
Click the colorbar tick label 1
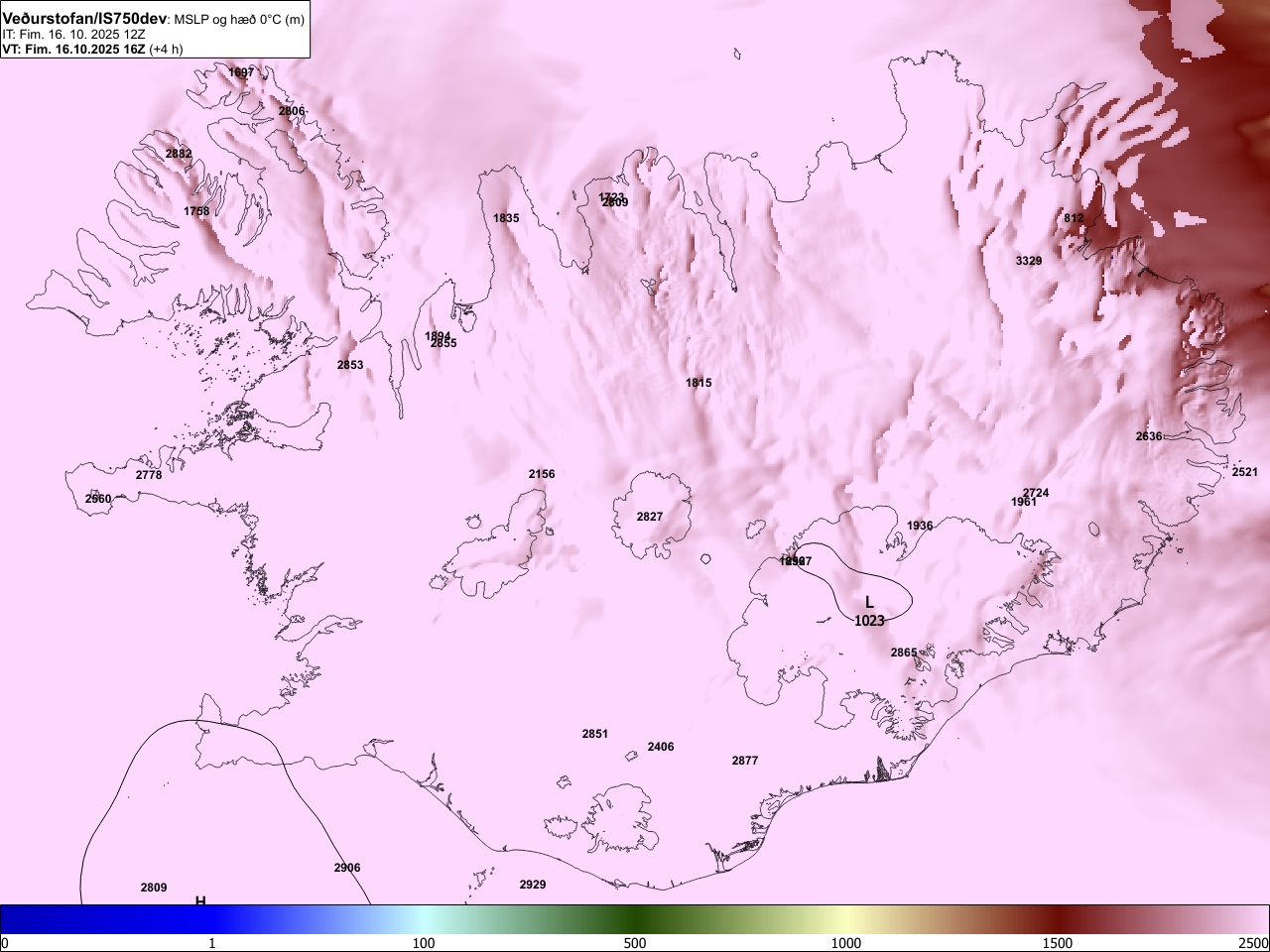[212, 943]
